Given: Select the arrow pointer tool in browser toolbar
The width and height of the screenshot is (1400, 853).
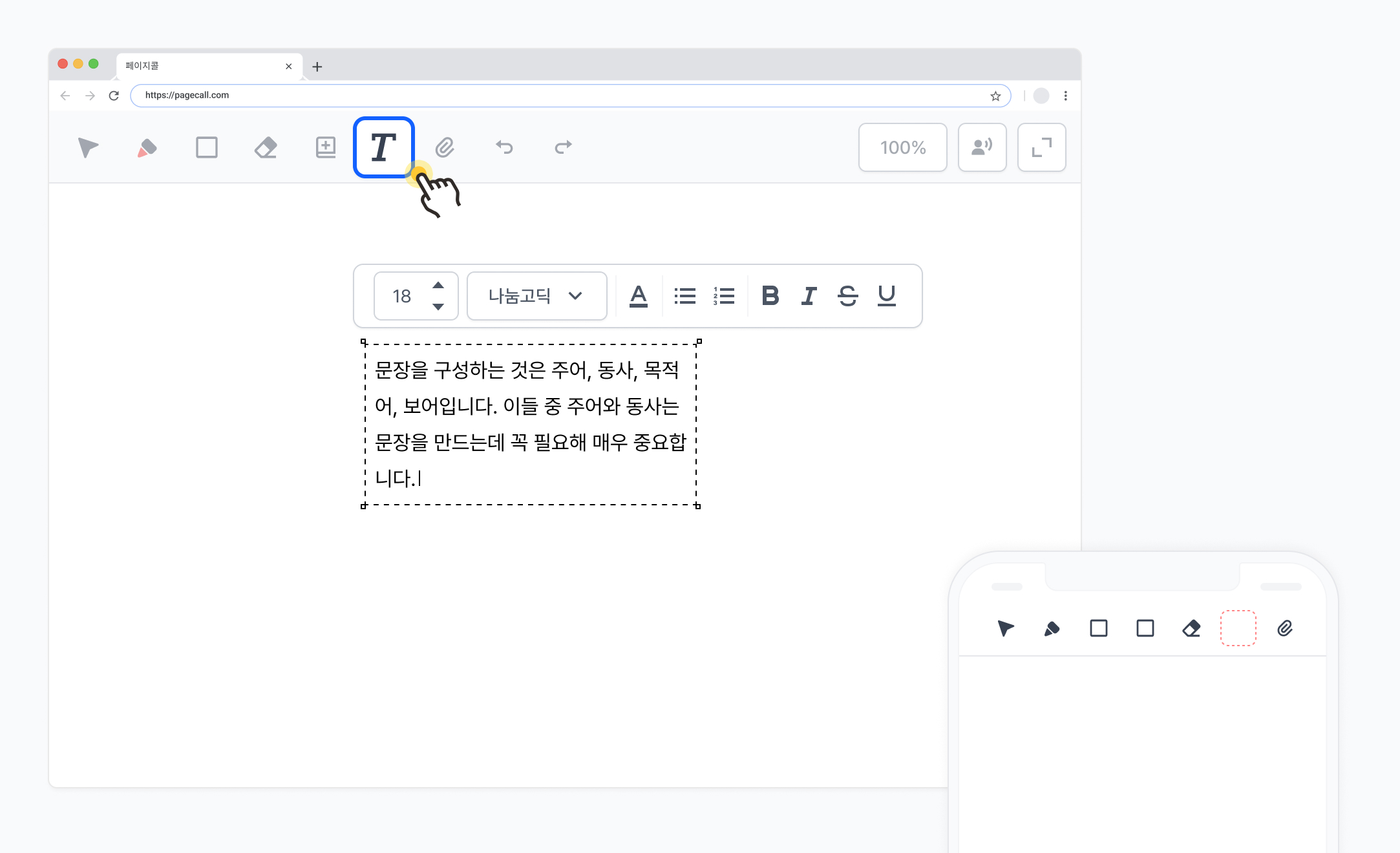Looking at the screenshot, I should pos(88,147).
